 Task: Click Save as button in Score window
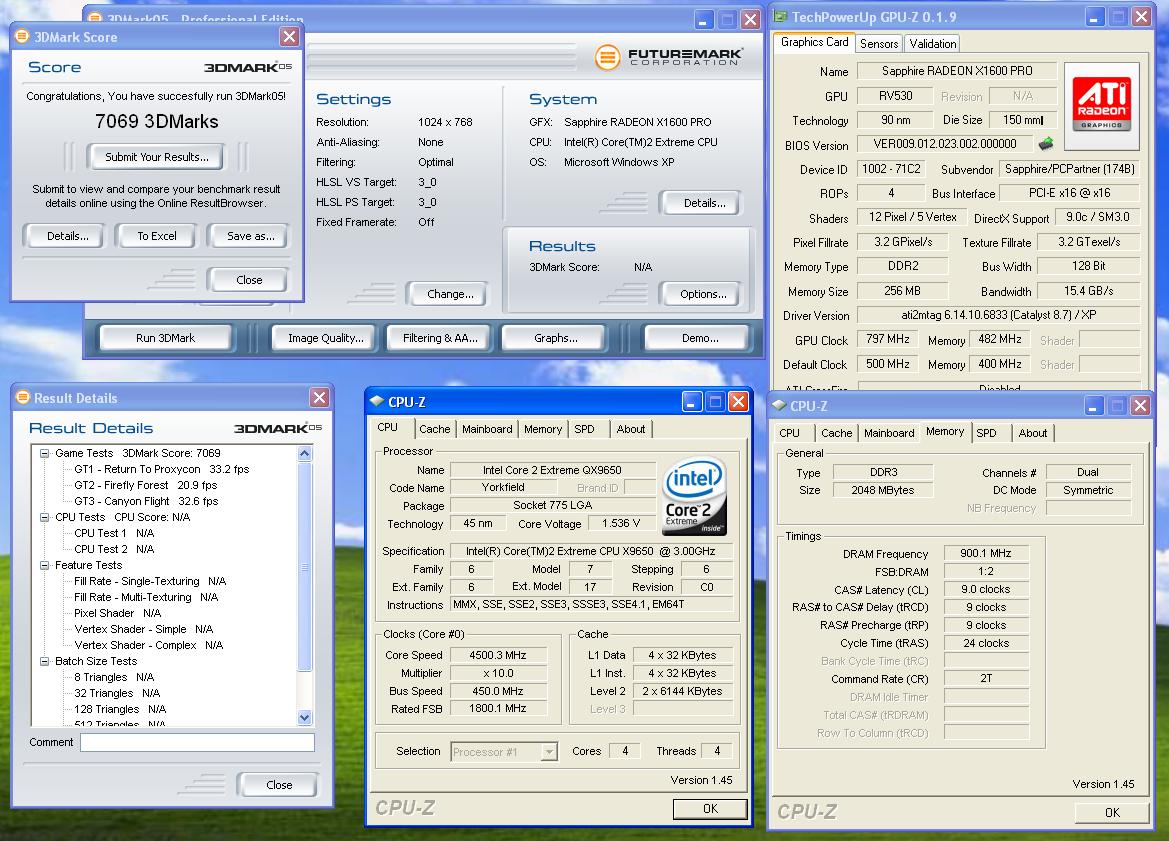pos(250,236)
